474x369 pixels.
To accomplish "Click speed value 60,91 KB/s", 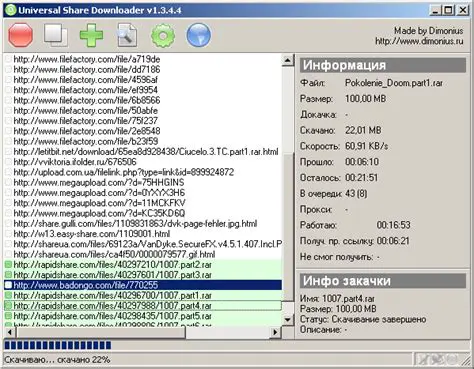I will [366, 146].
